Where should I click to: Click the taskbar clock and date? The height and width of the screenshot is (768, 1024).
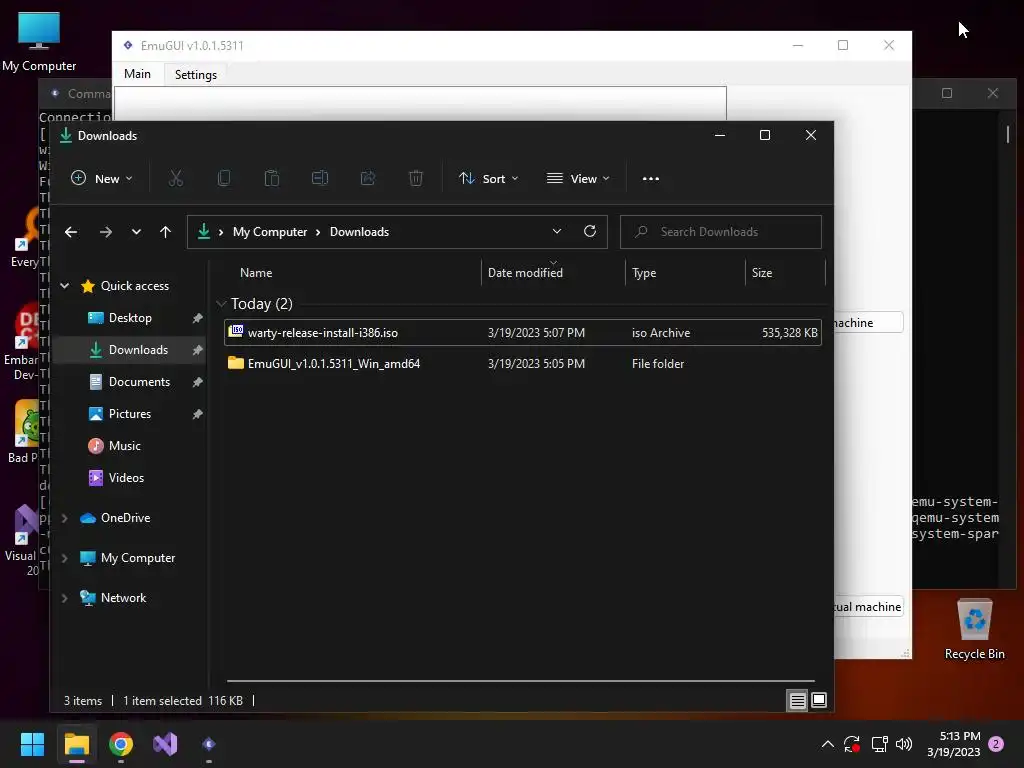(x=953, y=744)
